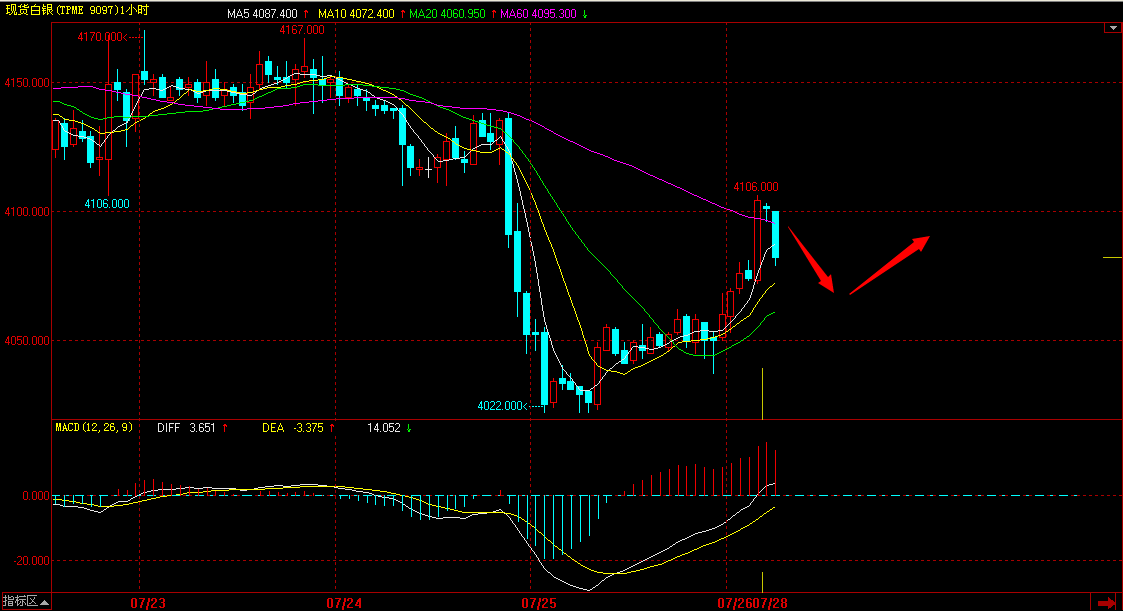The height and width of the screenshot is (611, 1123).
Task: Click the MACD(12,26,9) indicator label
Action: pyautogui.click(x=94, y=428)
